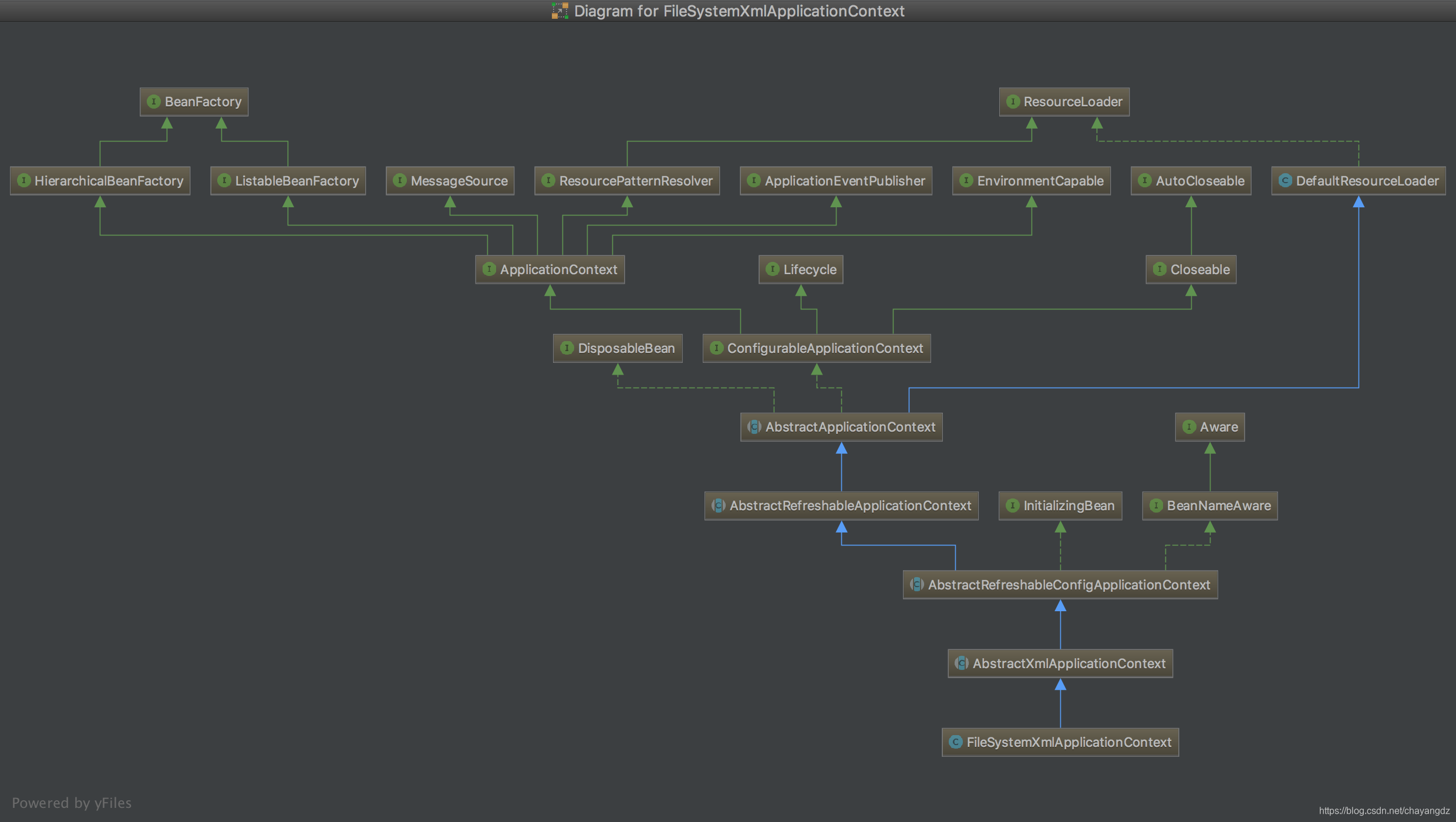
Task: Click the diagram icon in the title bar
Action: [560, 11]
